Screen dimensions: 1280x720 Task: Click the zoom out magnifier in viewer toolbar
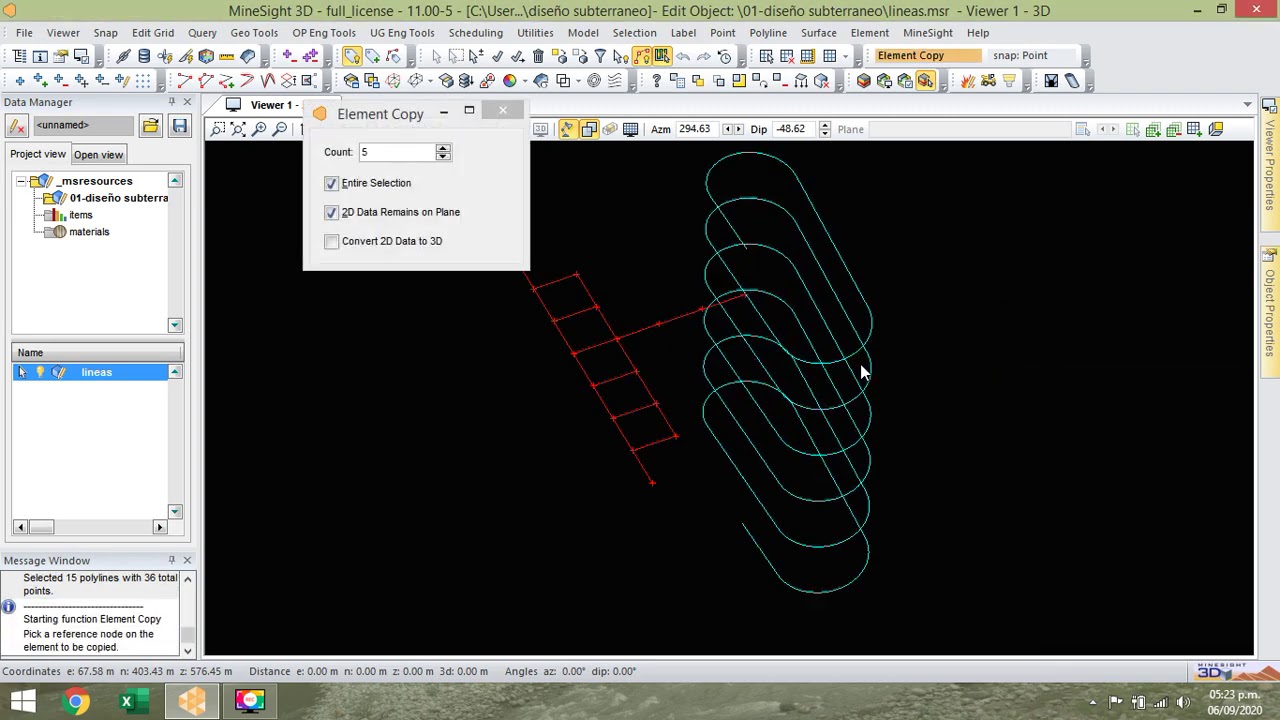pyautogui.click(x=279, y=129)
